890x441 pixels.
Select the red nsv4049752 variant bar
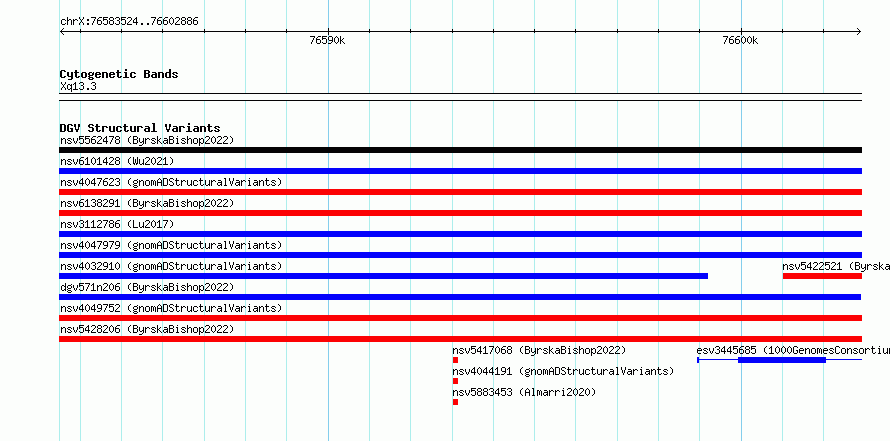460,318
